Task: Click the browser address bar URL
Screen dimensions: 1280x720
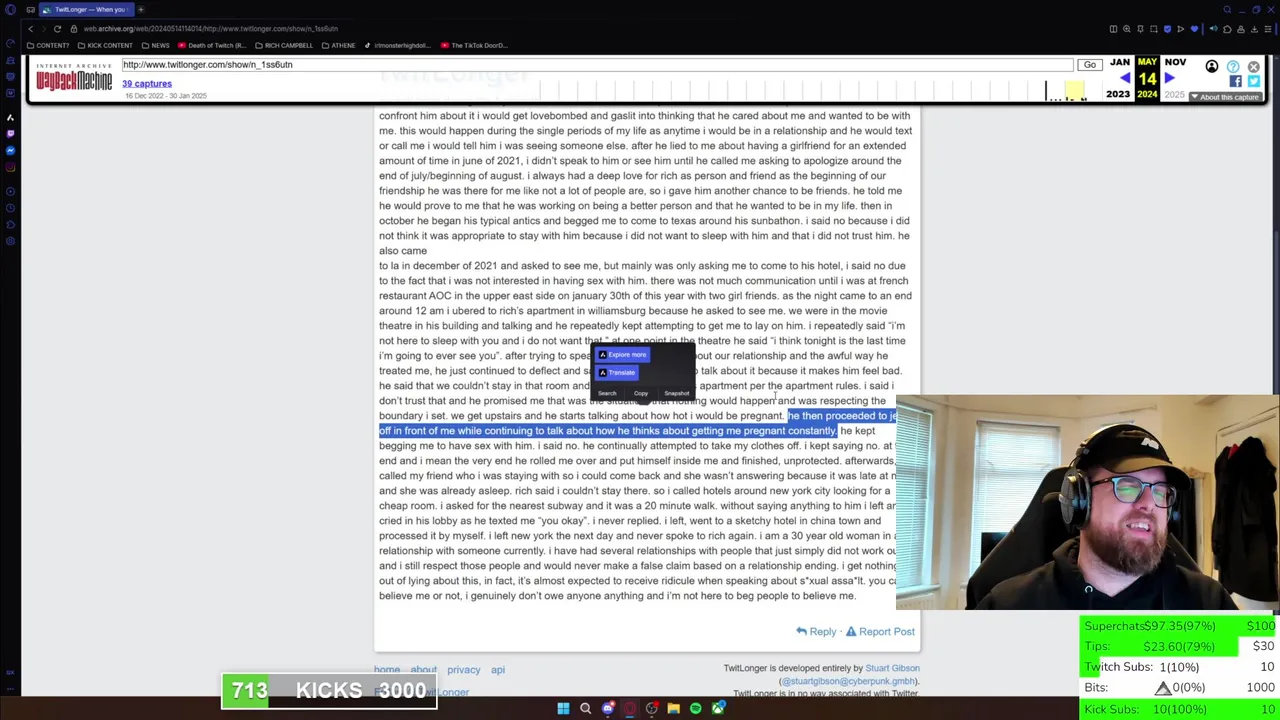Action: point(210,29)
